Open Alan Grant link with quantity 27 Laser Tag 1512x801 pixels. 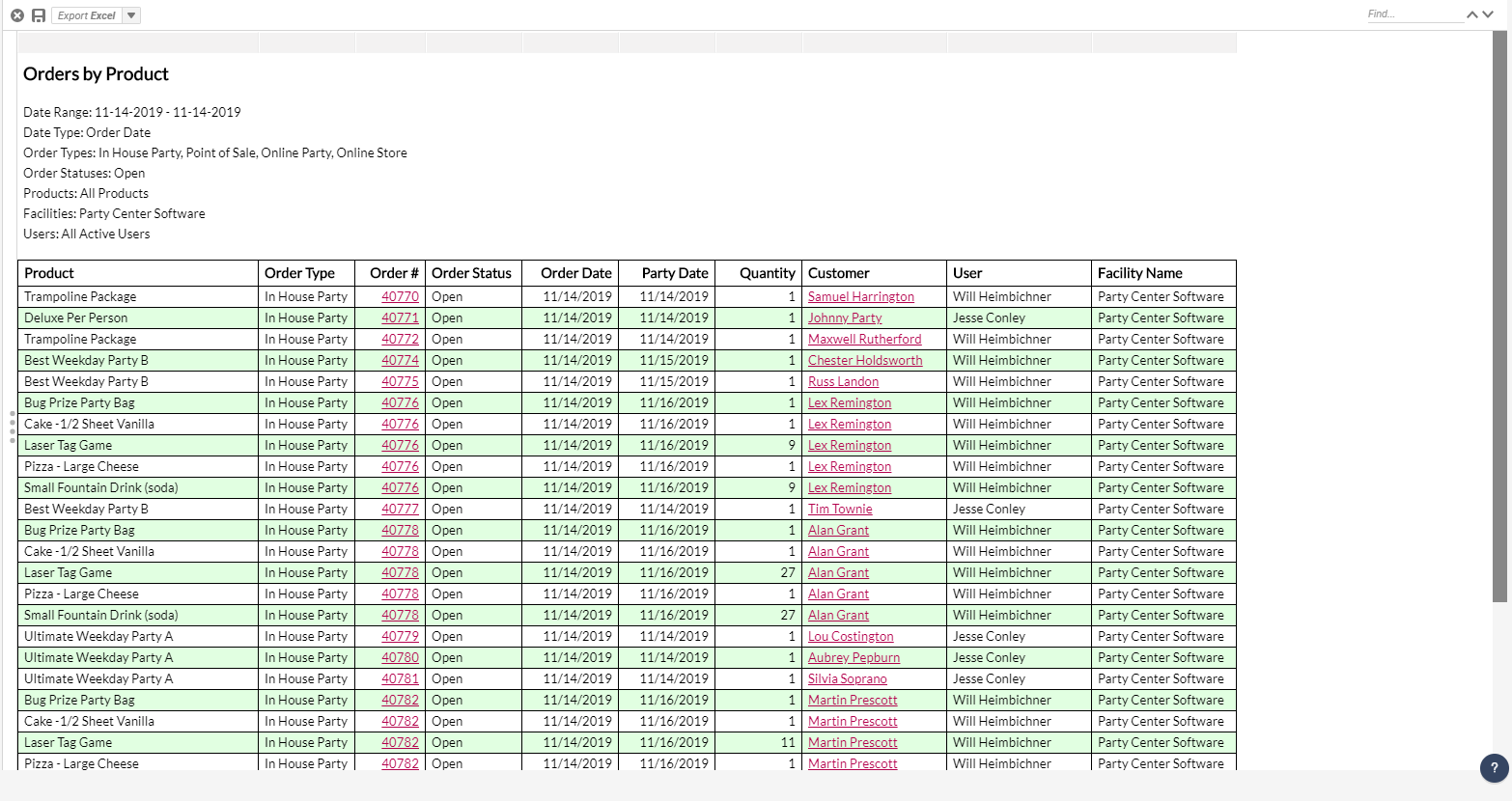[x=838, y=572]
